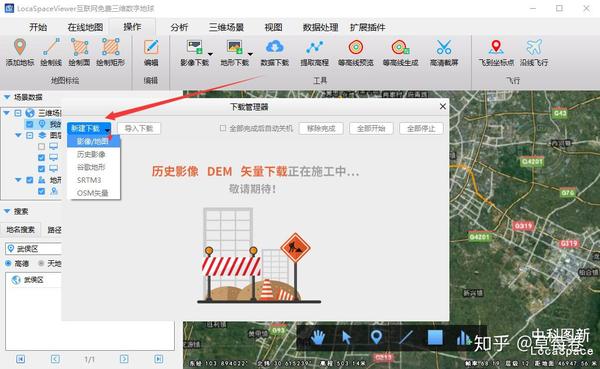Go to first search results page
600x369 pixels.
point(20,359)
